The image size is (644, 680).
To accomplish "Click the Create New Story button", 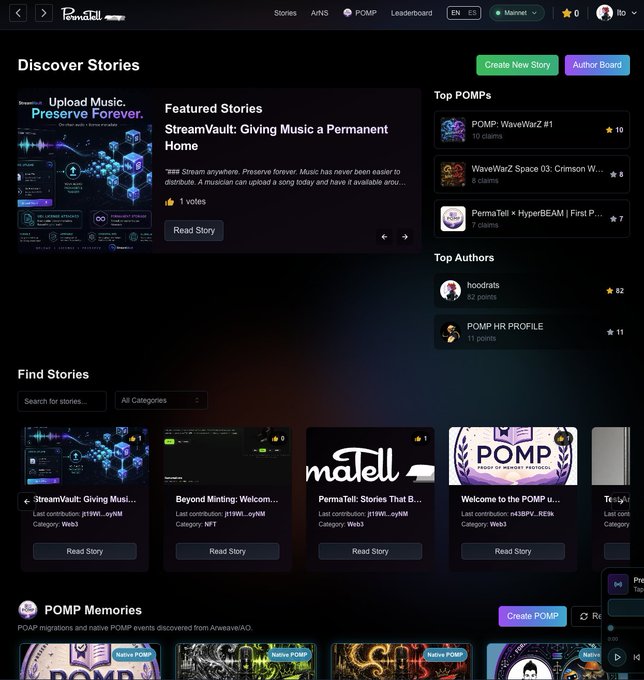I will (517, 65).
